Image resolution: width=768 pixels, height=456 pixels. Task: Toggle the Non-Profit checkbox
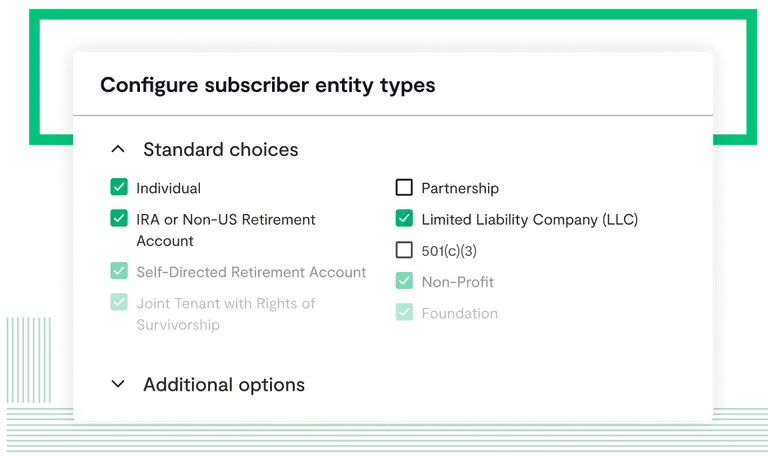click(404, 281)
